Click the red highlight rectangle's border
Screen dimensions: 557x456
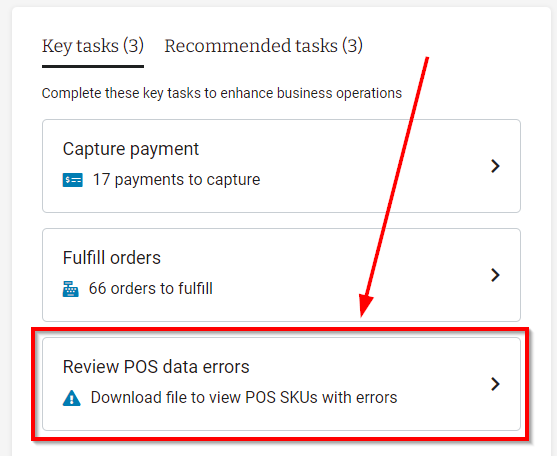(x=280, y=330)
